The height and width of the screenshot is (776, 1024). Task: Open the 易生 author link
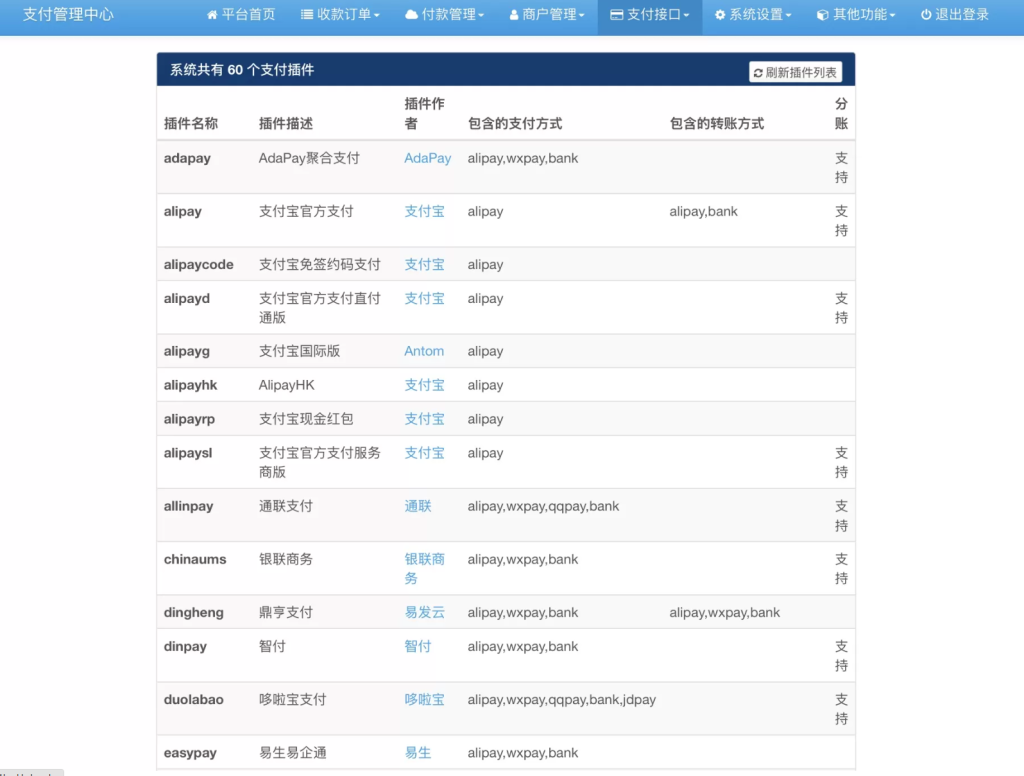(x=418, y=753)
